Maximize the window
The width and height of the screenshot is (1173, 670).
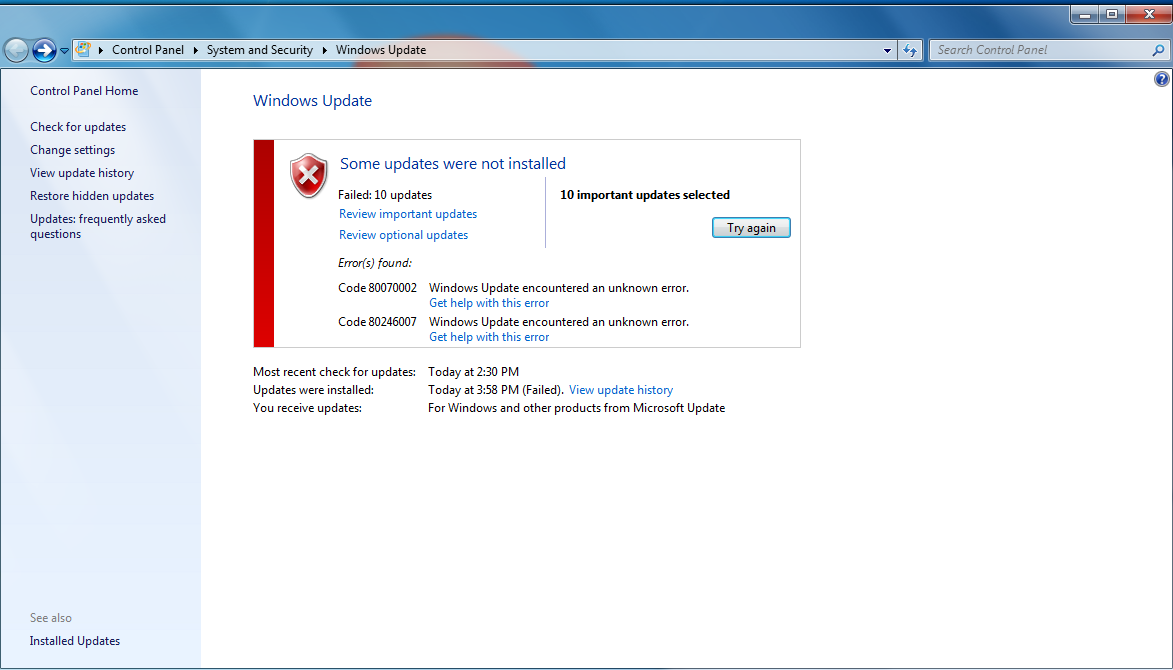[x=1112, y=14]
